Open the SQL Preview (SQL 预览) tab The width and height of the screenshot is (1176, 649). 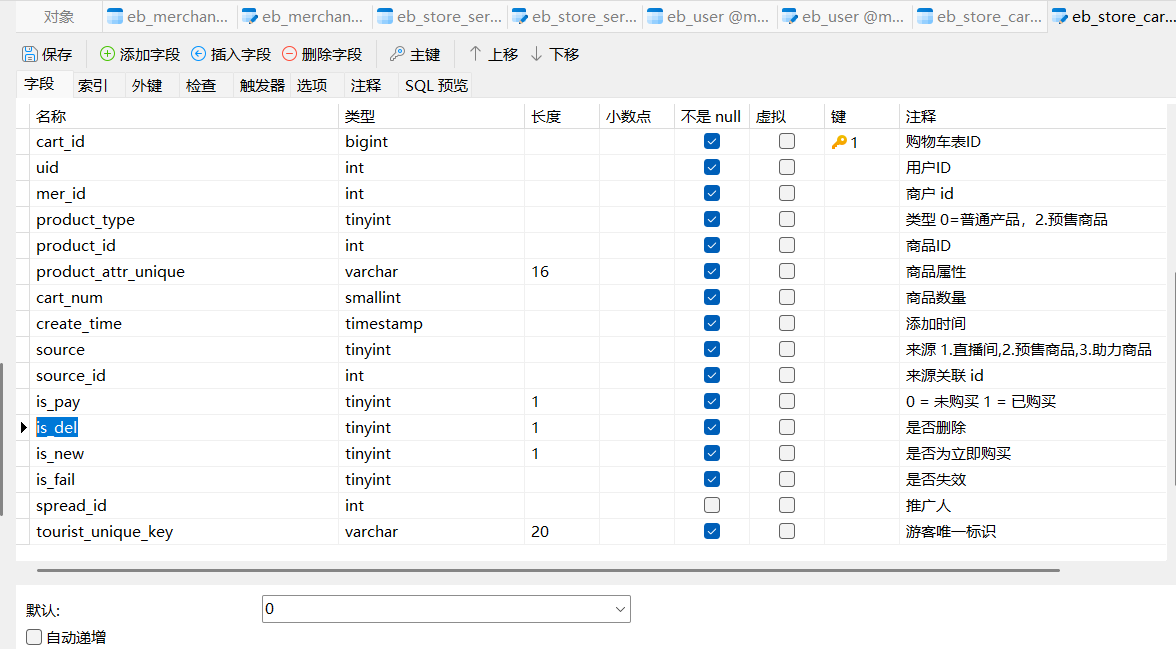click(436, 86)
